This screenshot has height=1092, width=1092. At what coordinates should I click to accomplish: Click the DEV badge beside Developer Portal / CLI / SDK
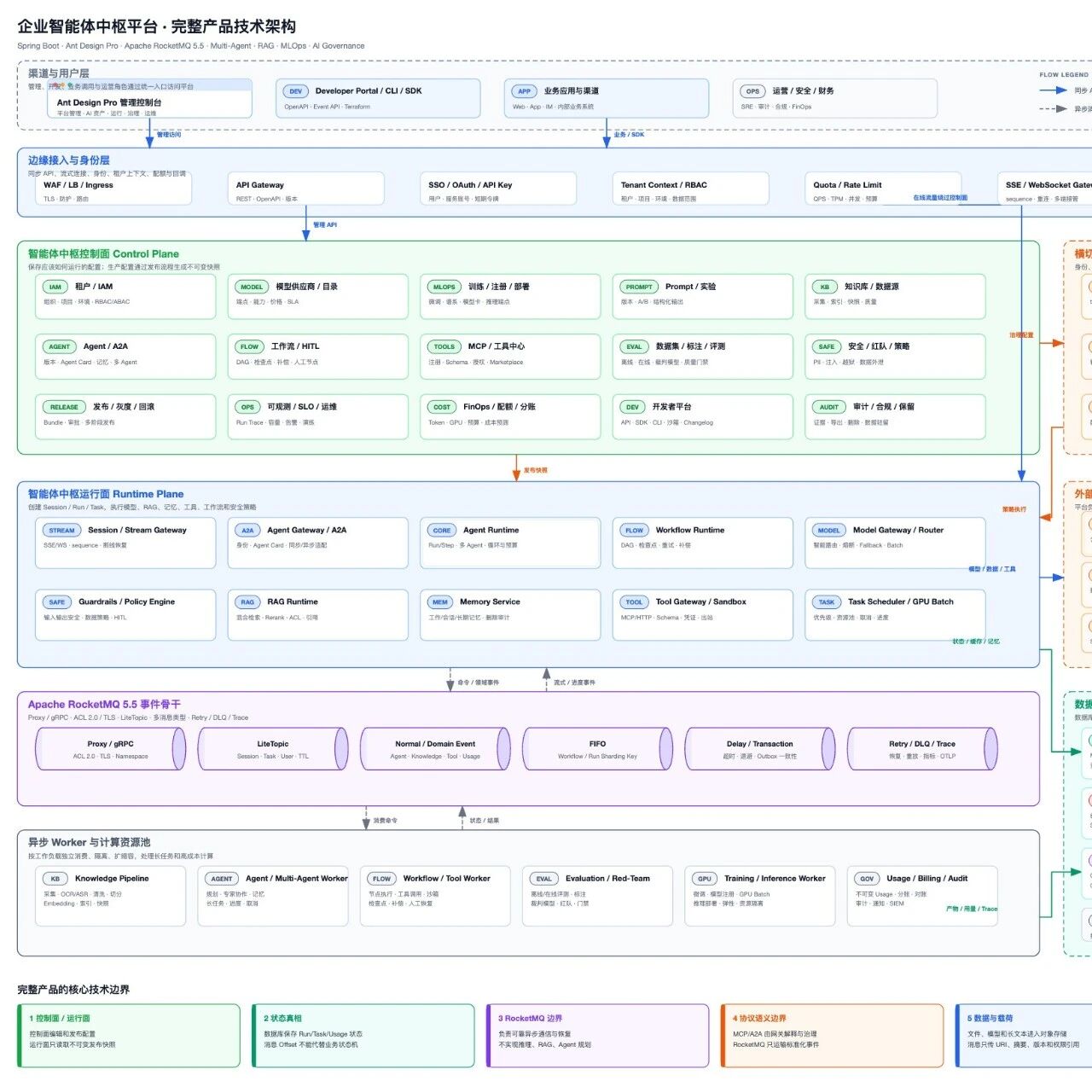pyautogui.click(x=295, y=91)
